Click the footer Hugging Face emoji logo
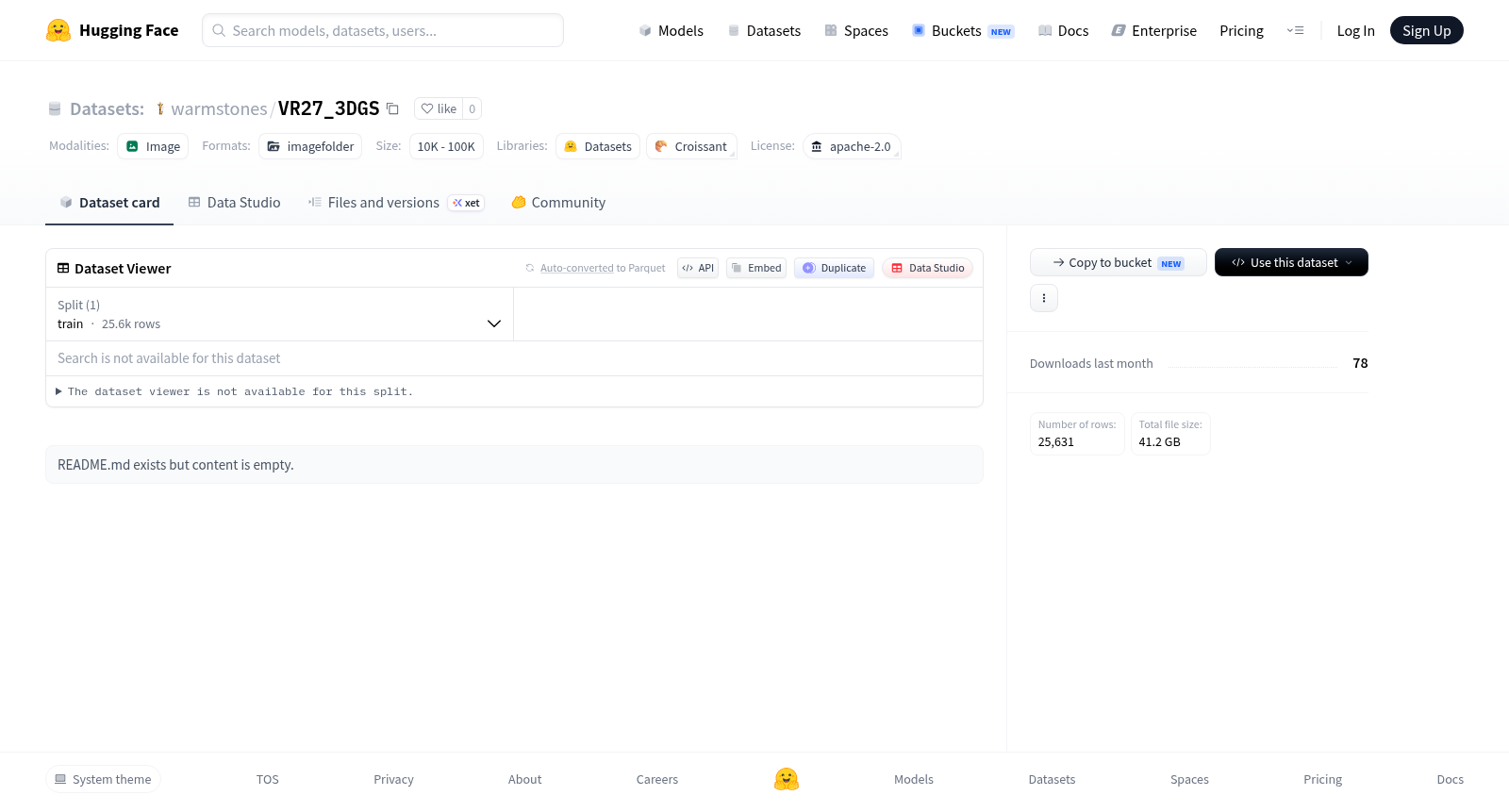The image size is (1509, 812). (787, 779)
